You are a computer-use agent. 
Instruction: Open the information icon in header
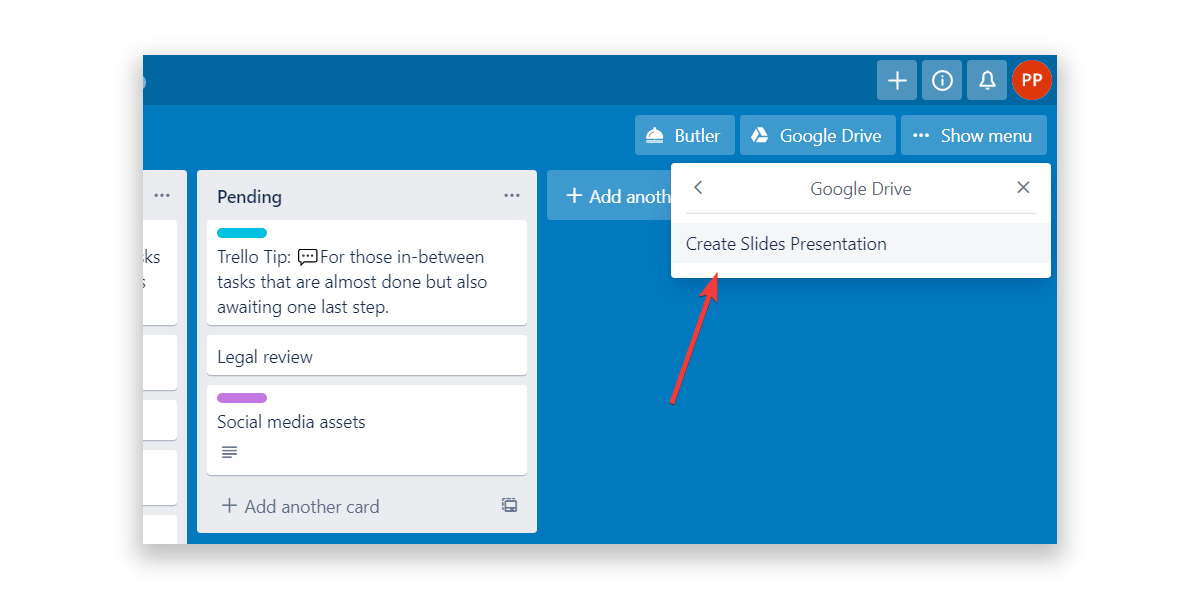(x=942, y=80)
